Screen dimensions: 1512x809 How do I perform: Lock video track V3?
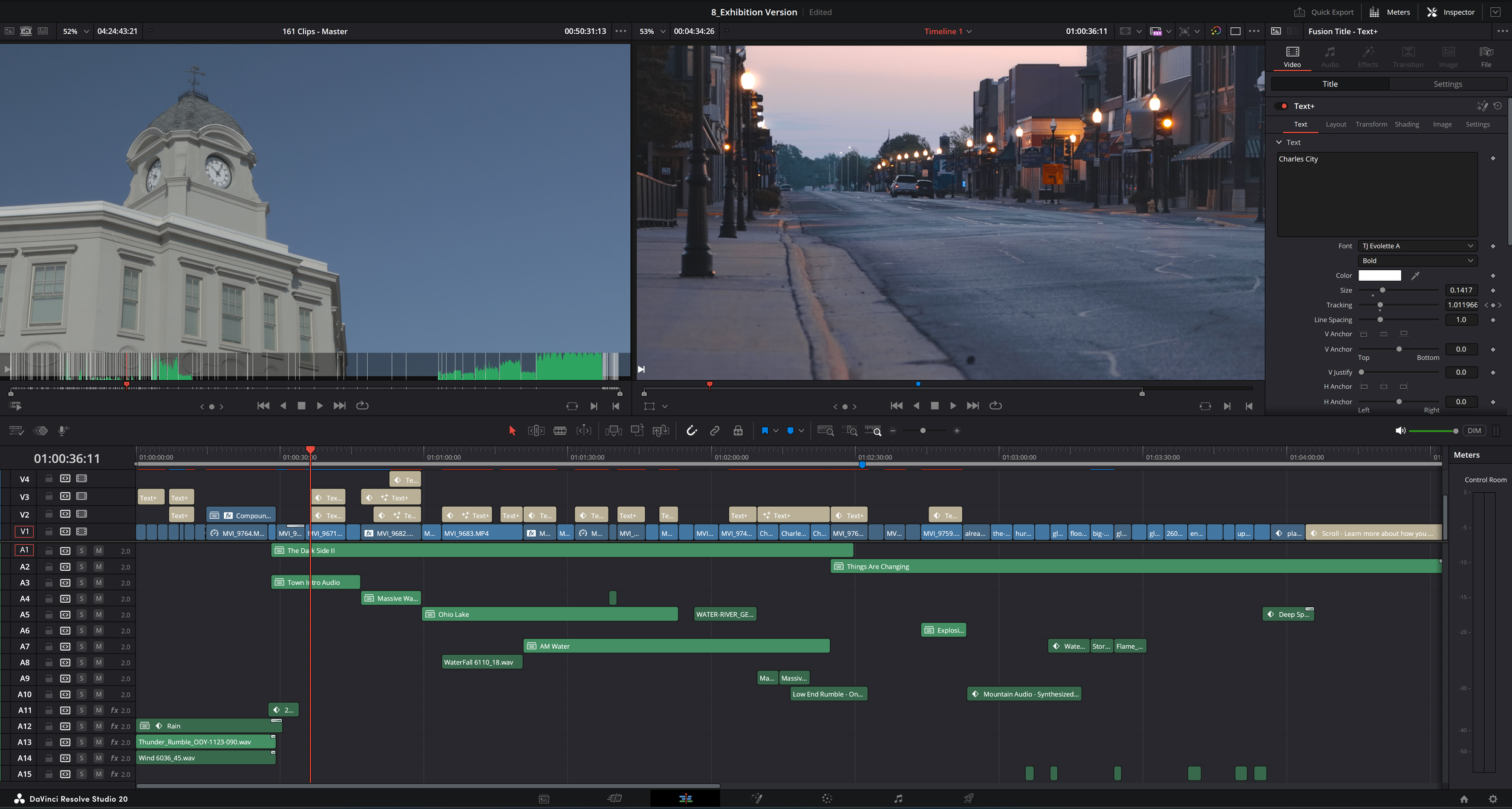coord(48,496)
